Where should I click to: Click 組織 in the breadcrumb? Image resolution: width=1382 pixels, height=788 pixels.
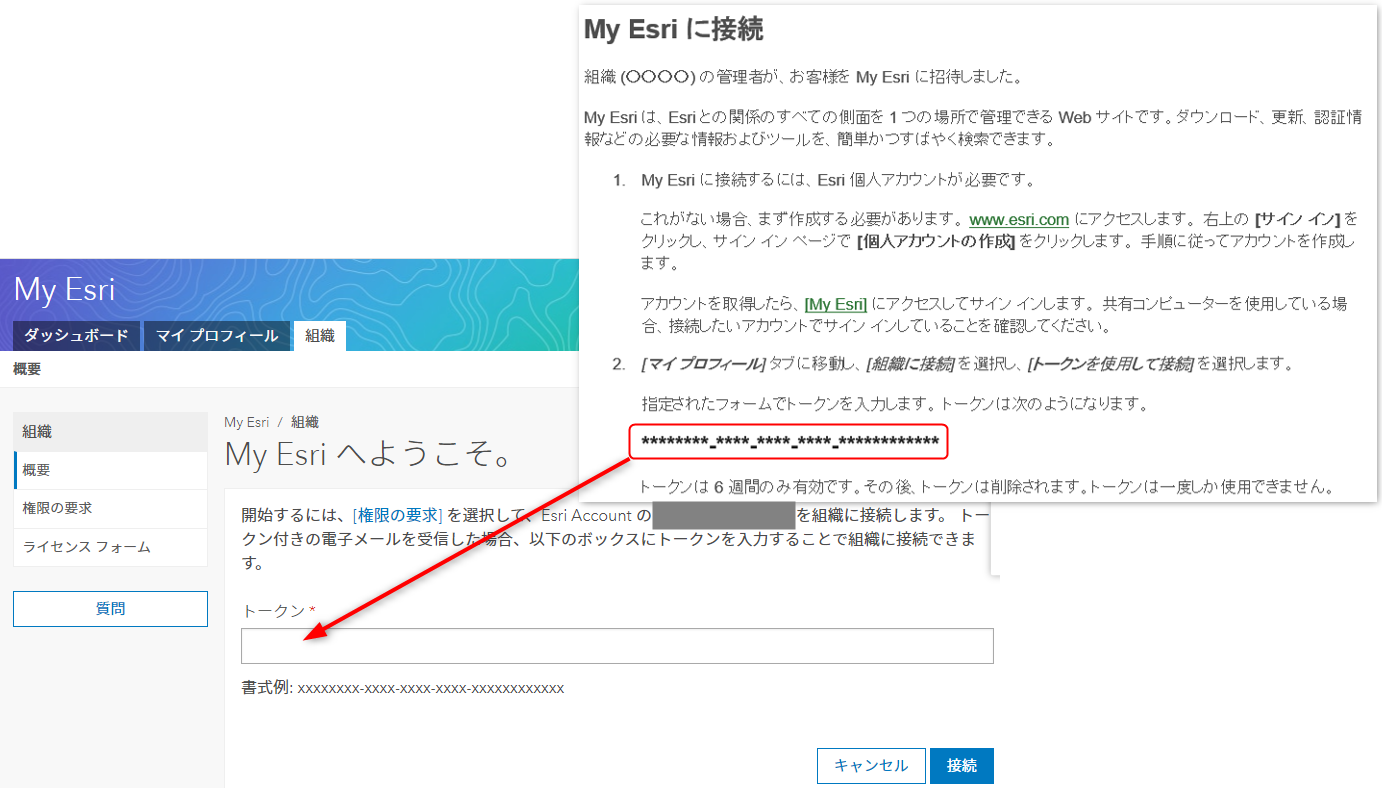coord(305,422)
